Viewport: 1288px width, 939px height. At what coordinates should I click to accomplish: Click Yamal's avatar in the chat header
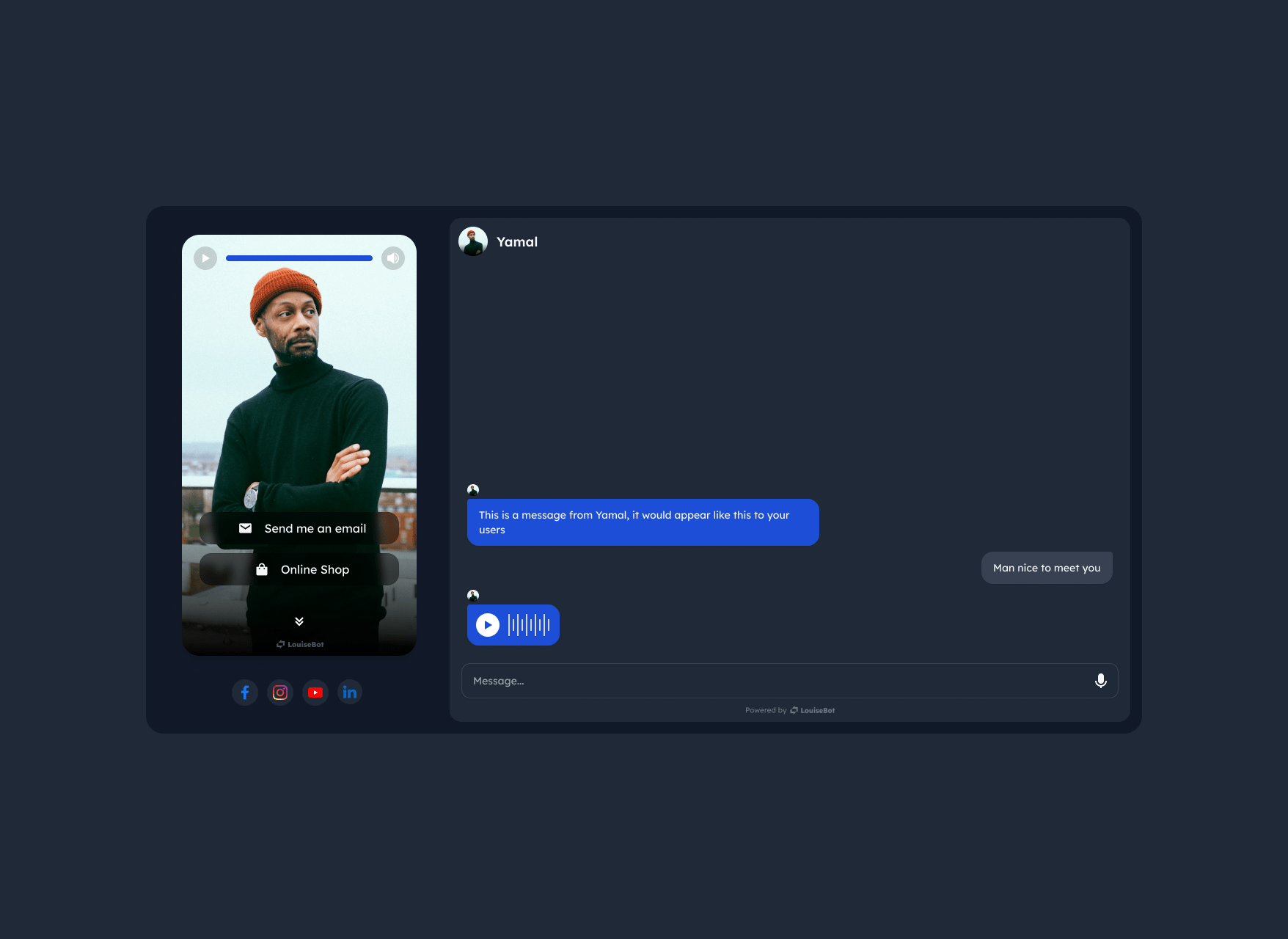pyautogui.click(x=473, y=241)
